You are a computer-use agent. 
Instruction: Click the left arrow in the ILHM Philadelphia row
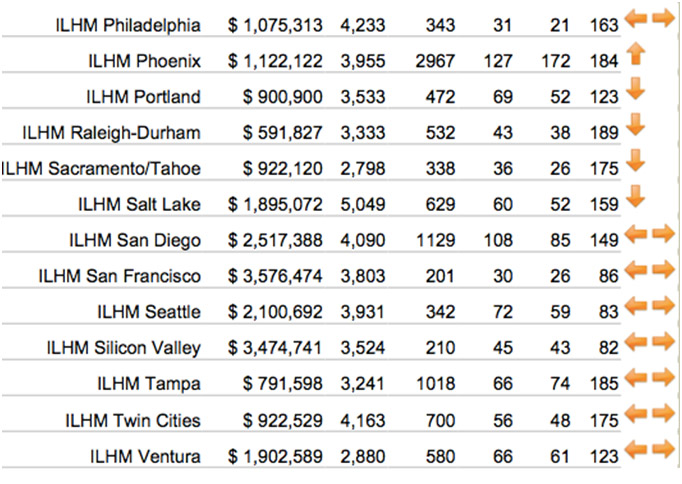(x=636, y=19)
